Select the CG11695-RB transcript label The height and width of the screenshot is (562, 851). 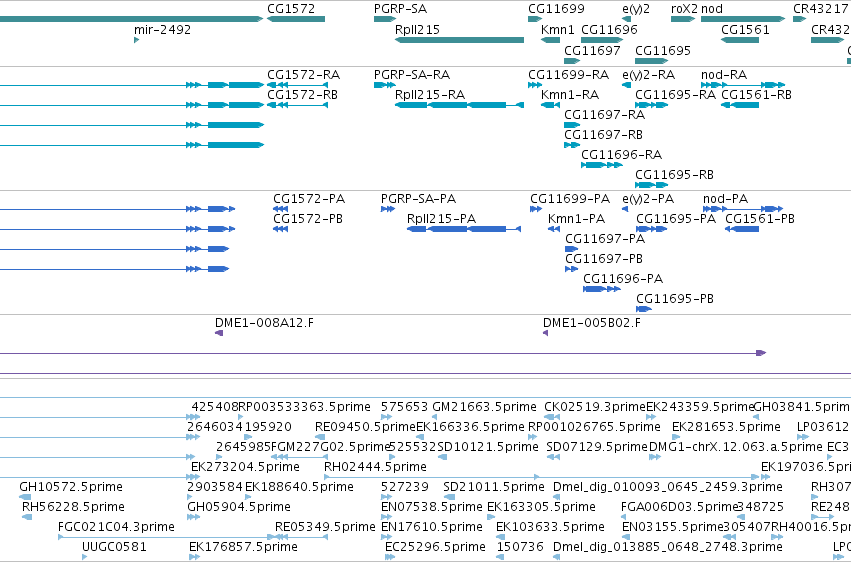coord(674,175)
